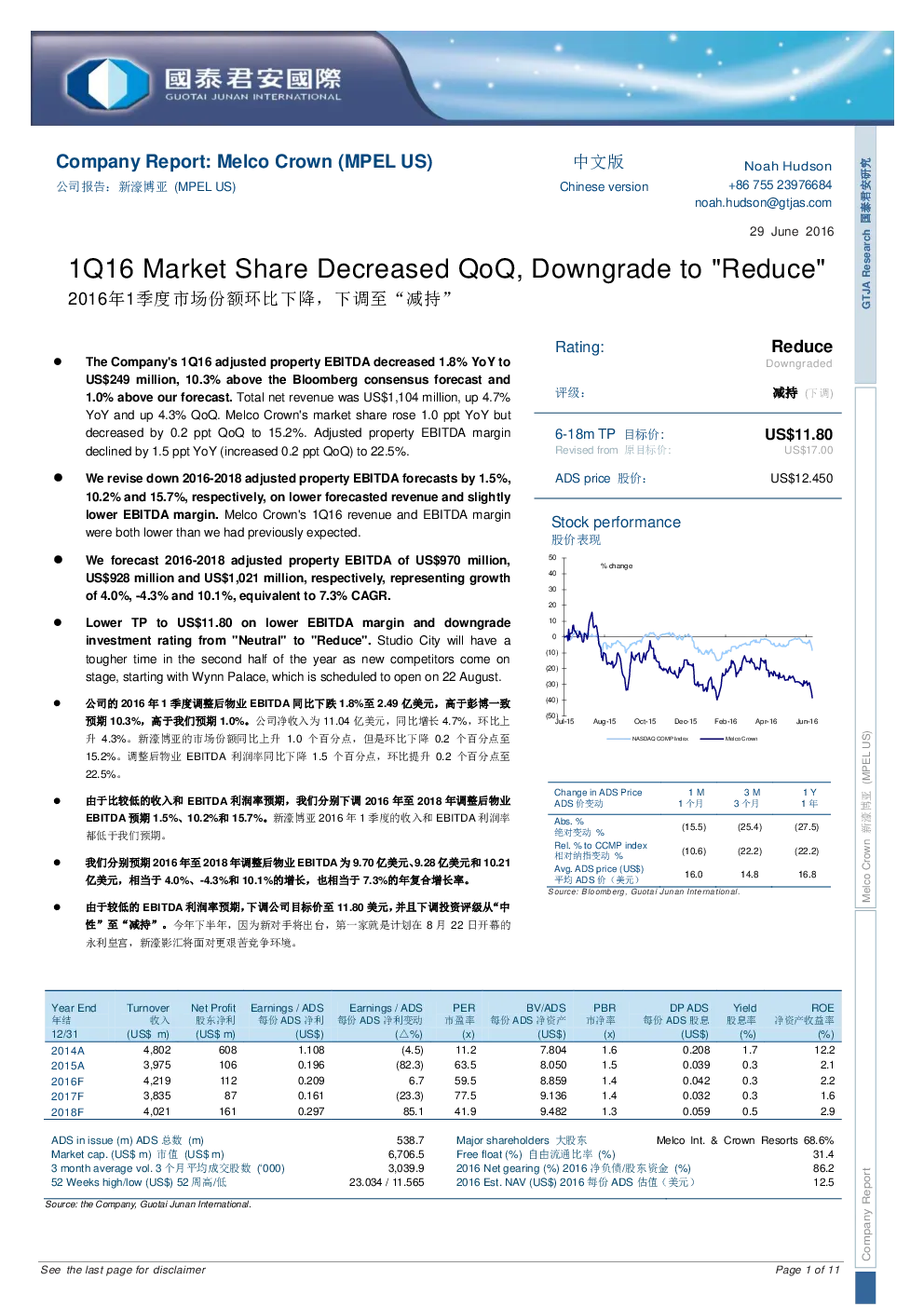Click the 1 Y Abs. % value (27.5)
The width and height of the screenshot is (924, 1307).
(807, 827)
